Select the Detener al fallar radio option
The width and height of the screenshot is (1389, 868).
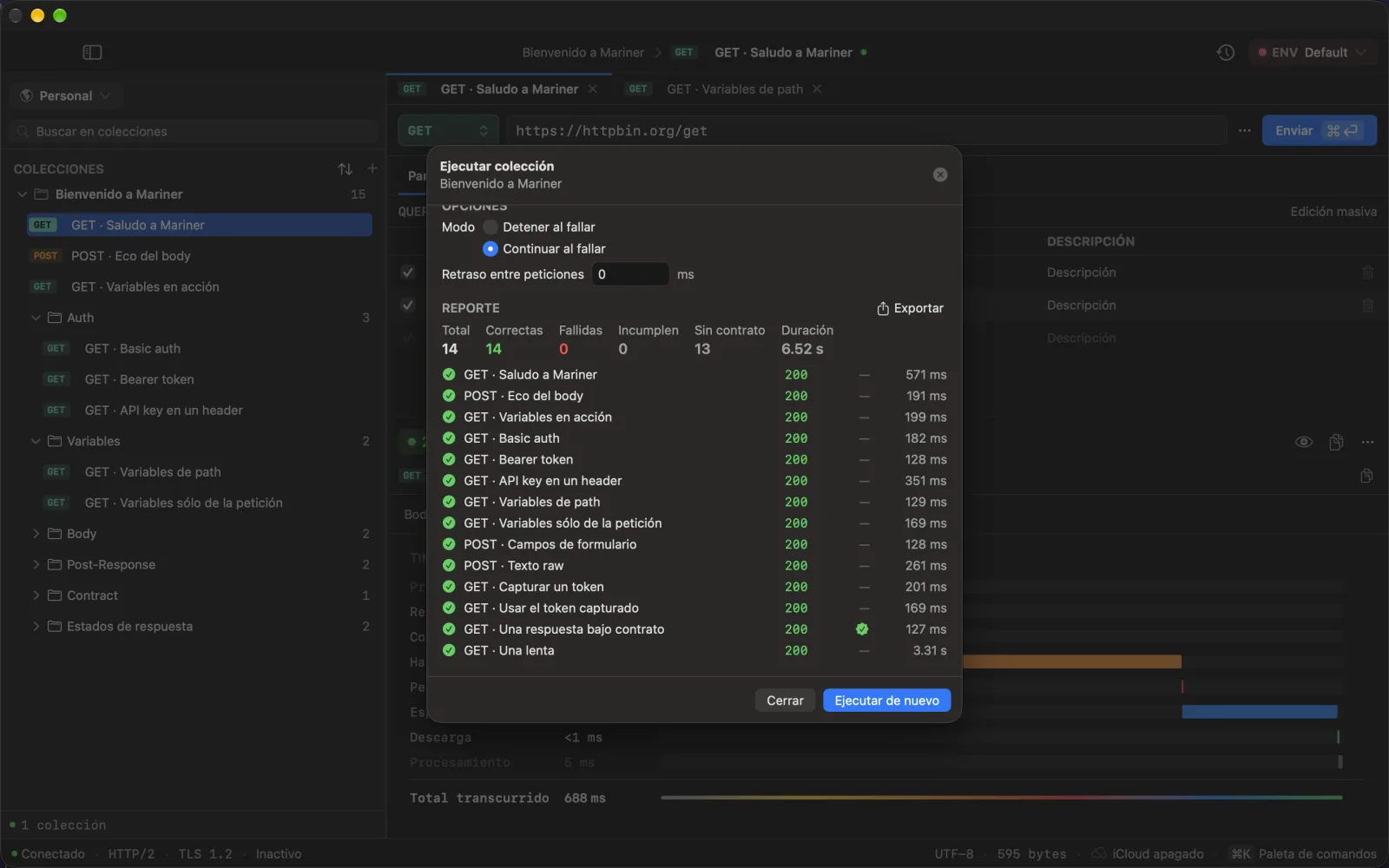[490, 227]
